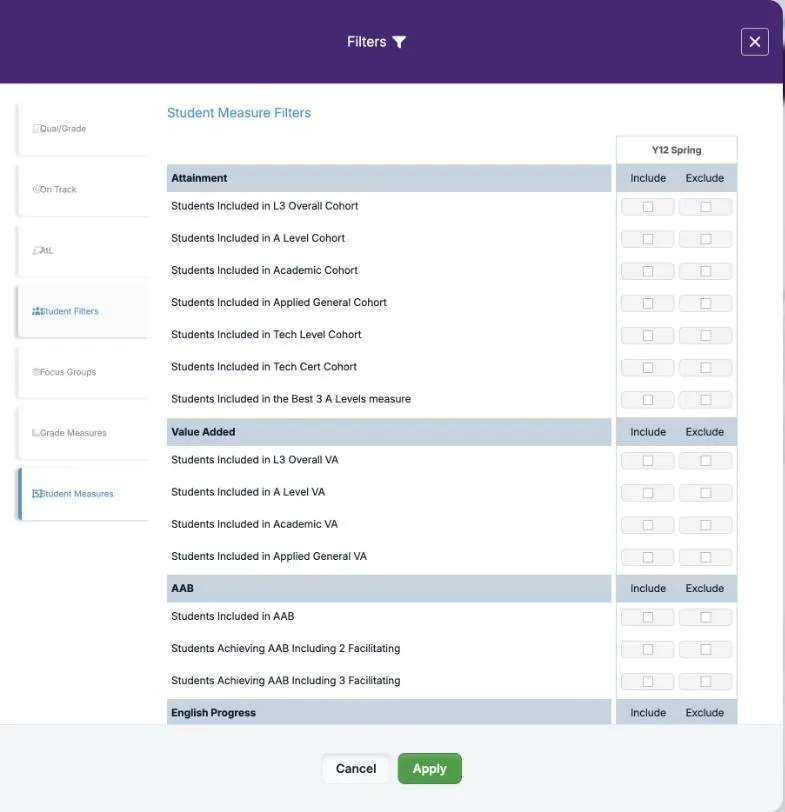Exclude Students in A Level VA
Screen dimensions: 785x812
(x=705, y=492)
